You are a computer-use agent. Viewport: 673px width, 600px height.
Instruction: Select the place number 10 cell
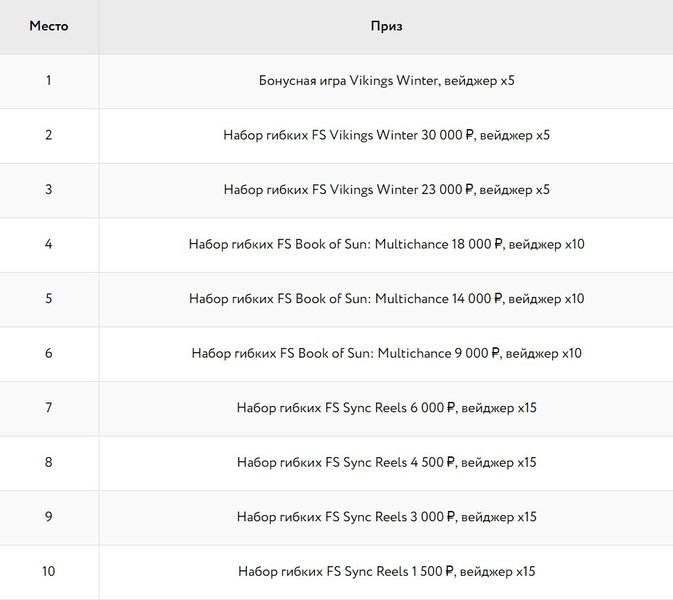(x=48, y=572)
